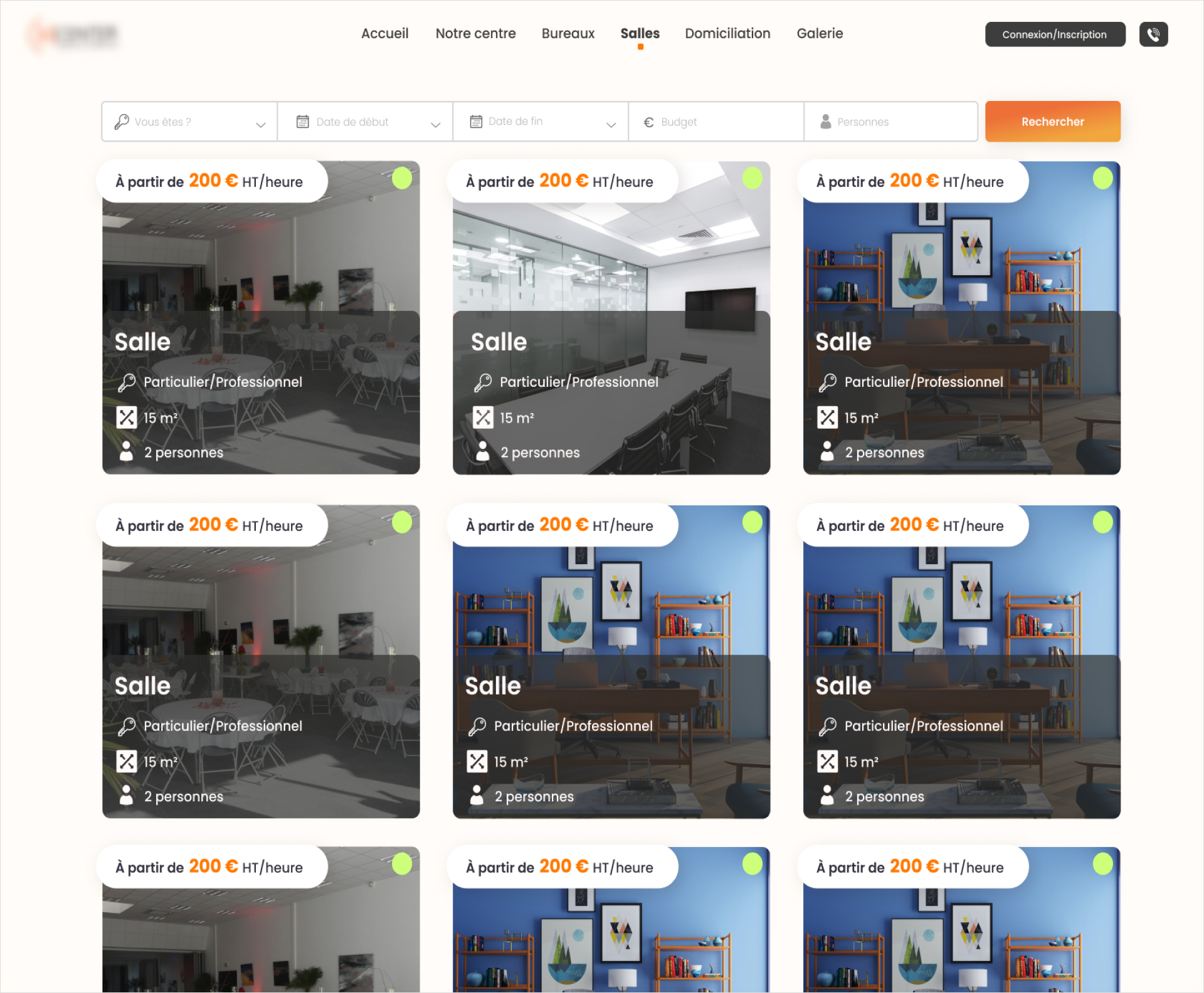This screenshot has height=993, width=1204.
Task: Click person icon on glass meeting room card
Action: tap(483, 451)
